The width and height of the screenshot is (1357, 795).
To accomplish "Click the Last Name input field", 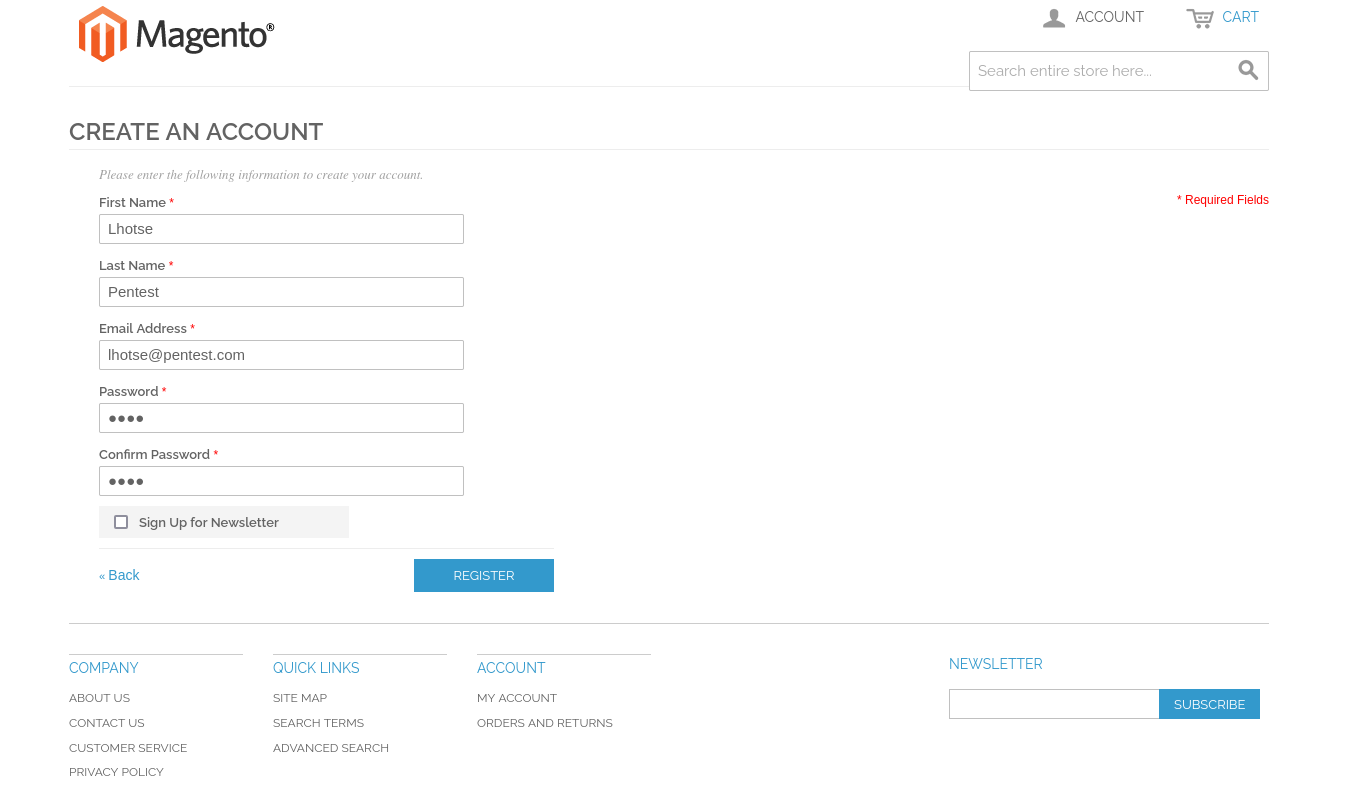I will tap(281, 292).
